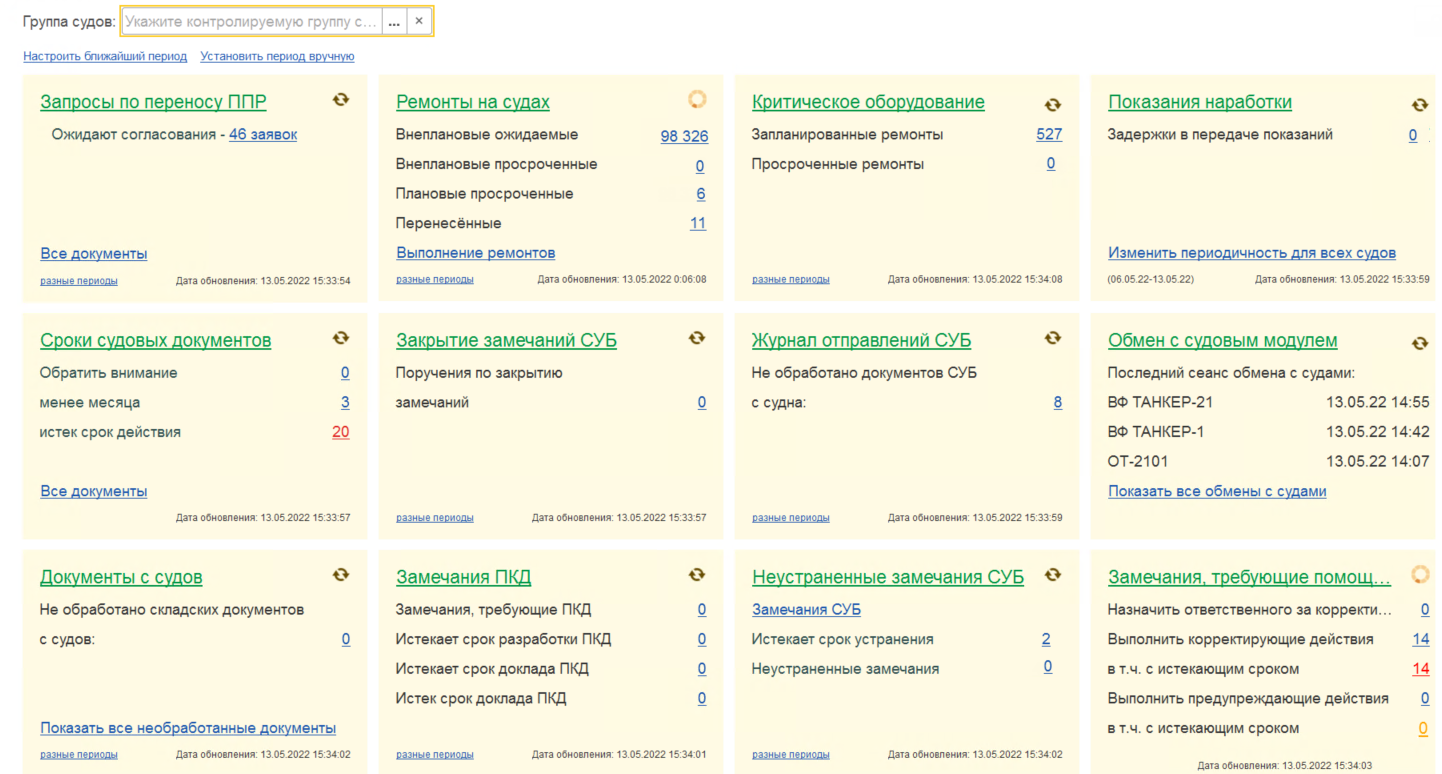
Task: Open Истекает срок устранения value 2
Action: (x=1046, y=639)
